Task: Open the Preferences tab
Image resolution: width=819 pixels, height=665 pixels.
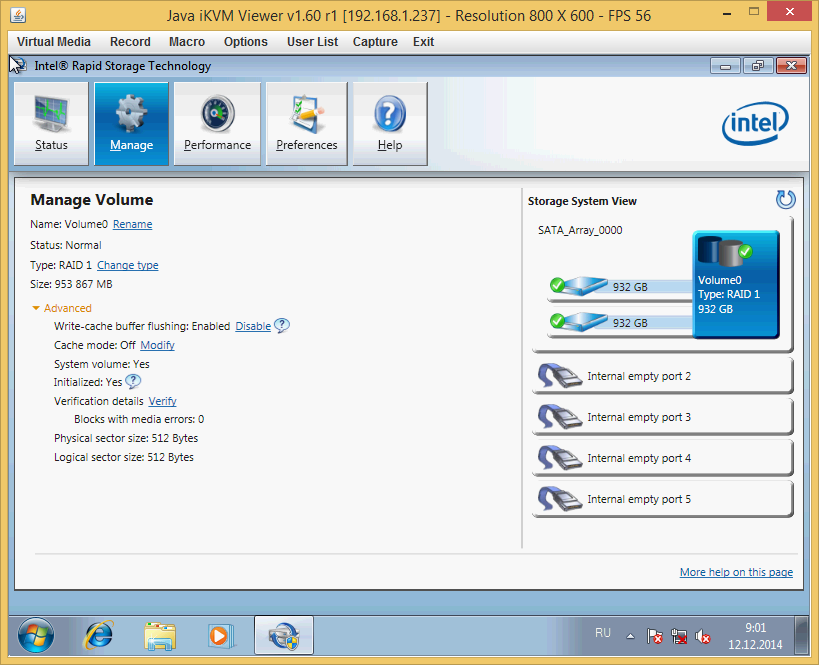Action: [x=307, y=124]
